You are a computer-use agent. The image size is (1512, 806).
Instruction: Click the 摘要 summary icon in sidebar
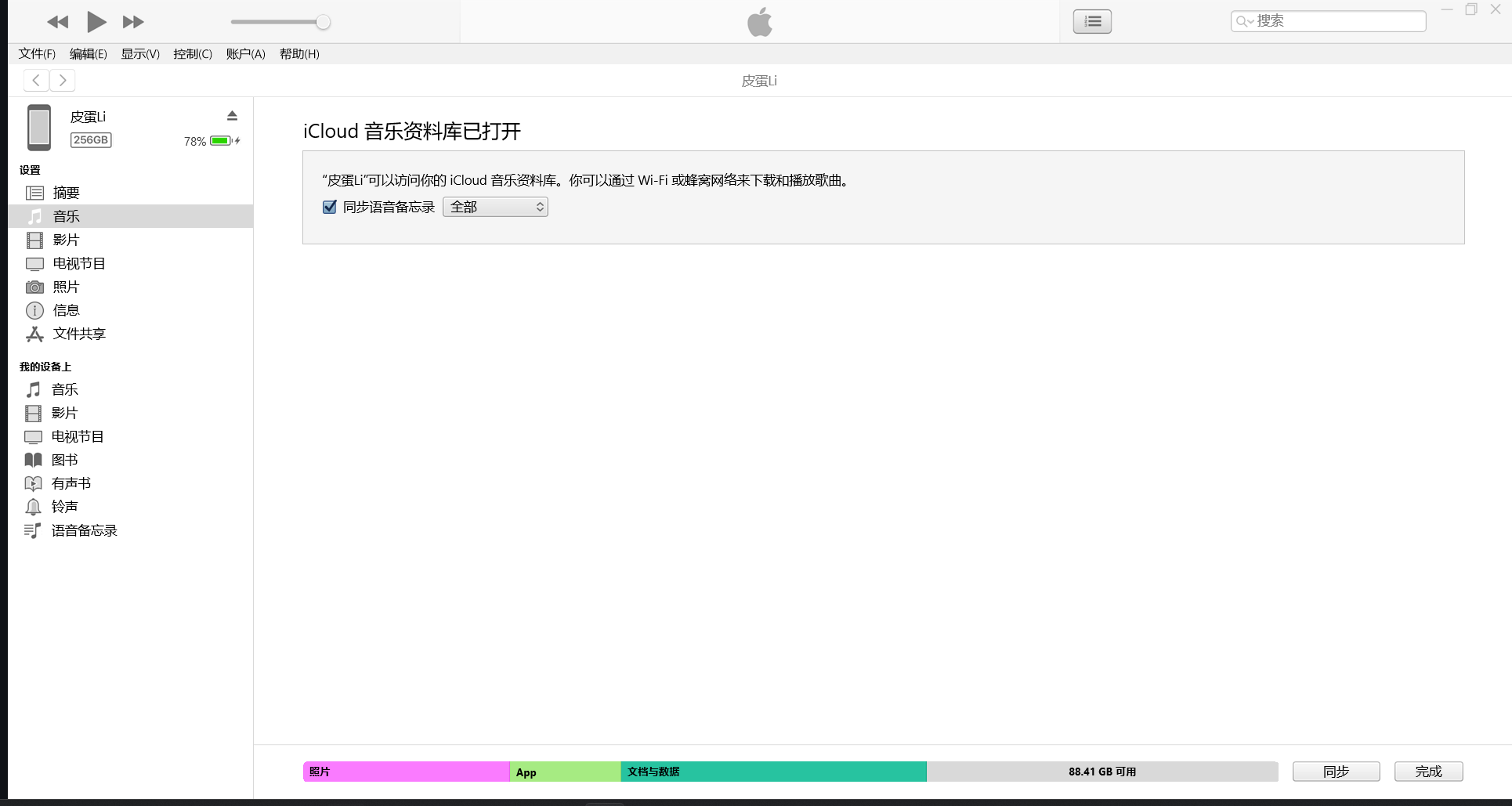pyautogui.click(x=34, y=193)
